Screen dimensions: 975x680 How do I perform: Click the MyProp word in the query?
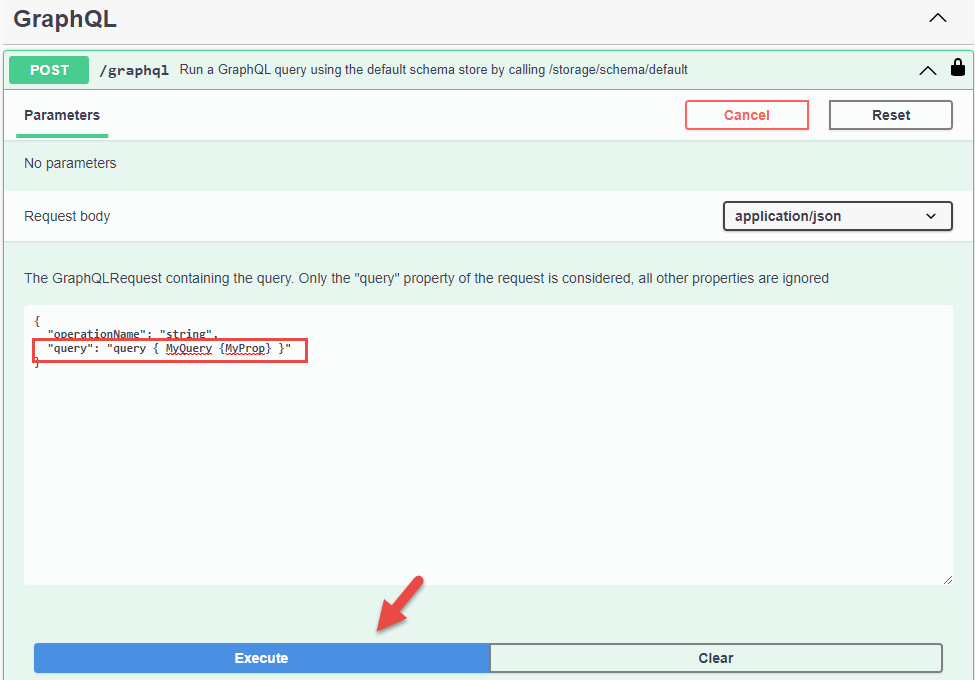click(245, 348)
